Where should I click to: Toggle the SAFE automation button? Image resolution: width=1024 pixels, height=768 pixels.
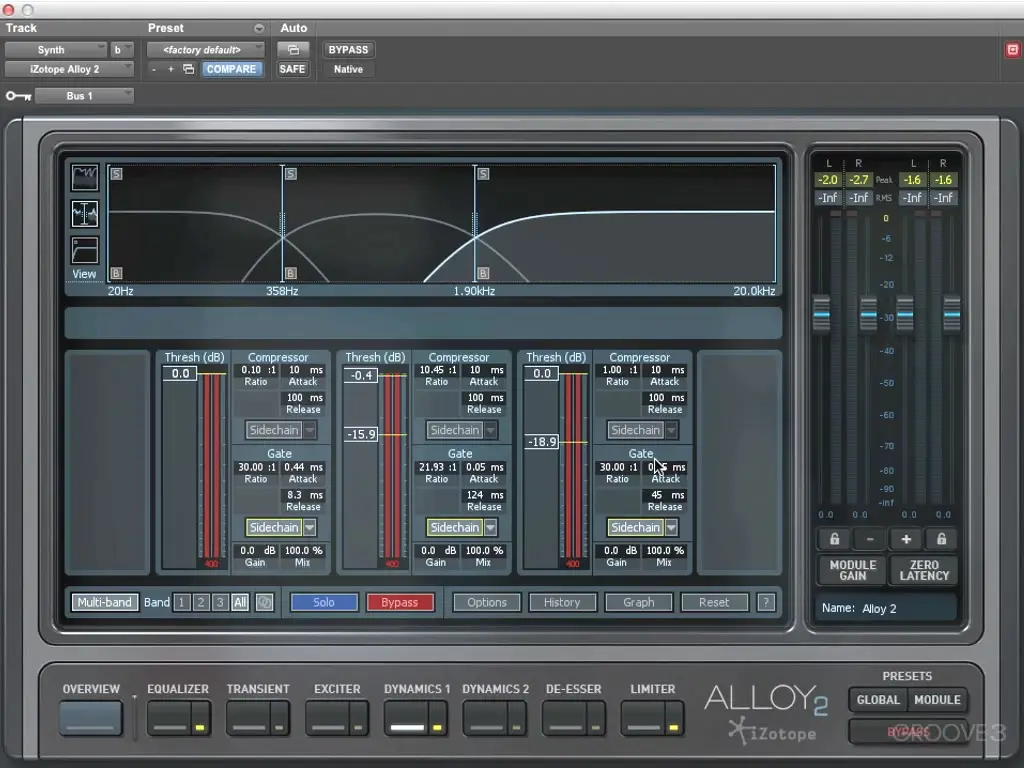(292, 69)
